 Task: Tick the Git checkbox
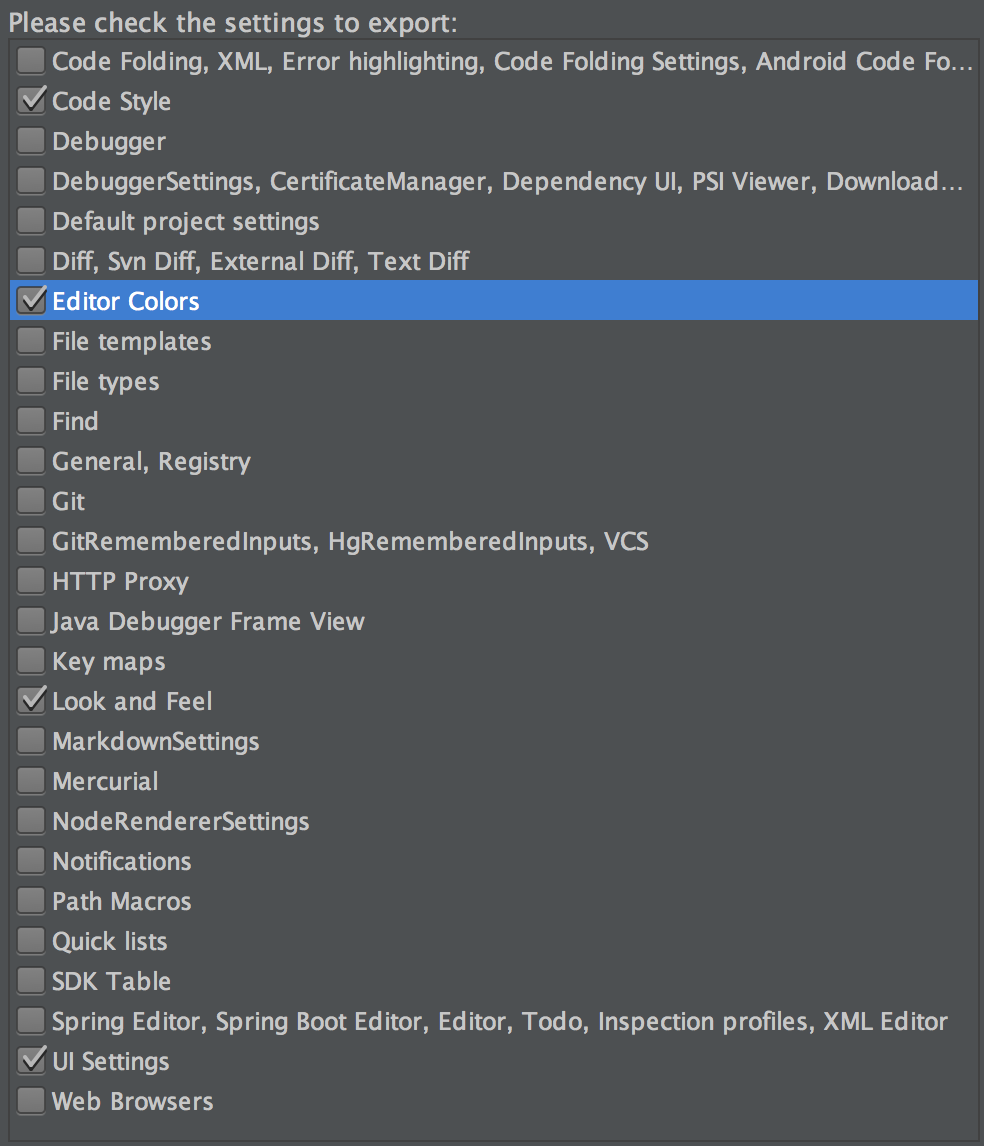click(x=32, y=501)
